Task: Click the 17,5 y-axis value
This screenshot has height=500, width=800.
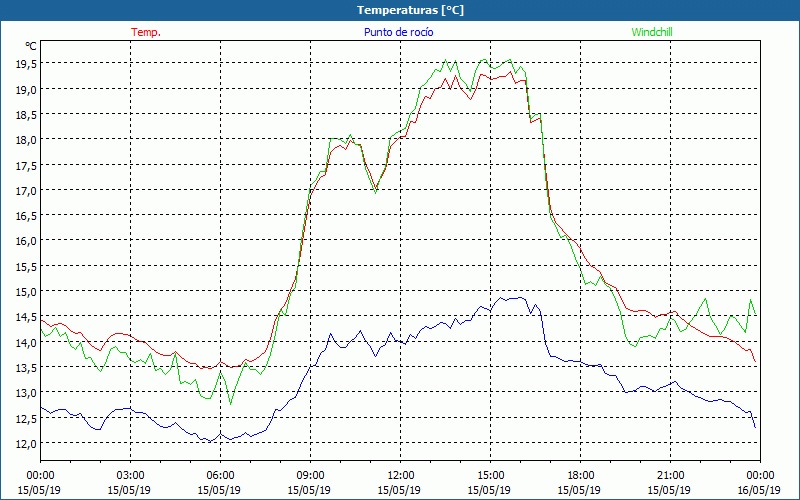Action: click(27, 165)
